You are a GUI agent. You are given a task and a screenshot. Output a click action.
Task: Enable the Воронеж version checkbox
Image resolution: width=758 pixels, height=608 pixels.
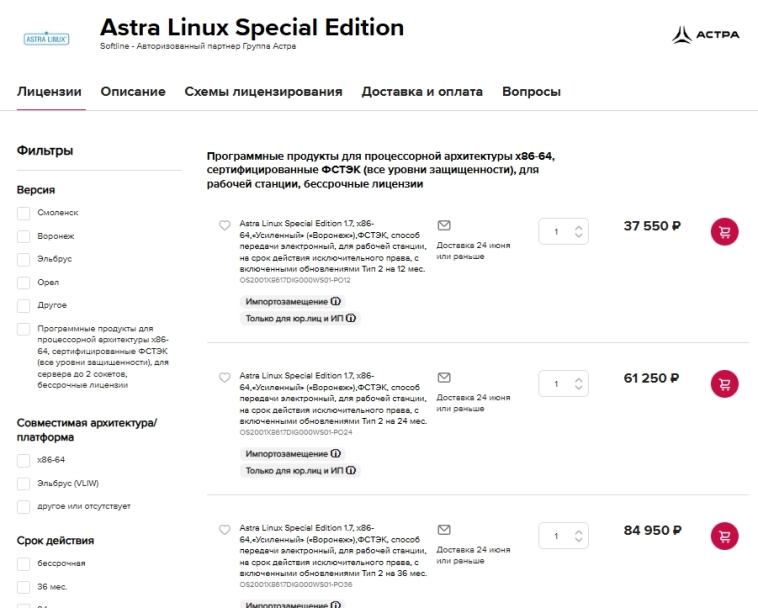[x=24, y=236]
